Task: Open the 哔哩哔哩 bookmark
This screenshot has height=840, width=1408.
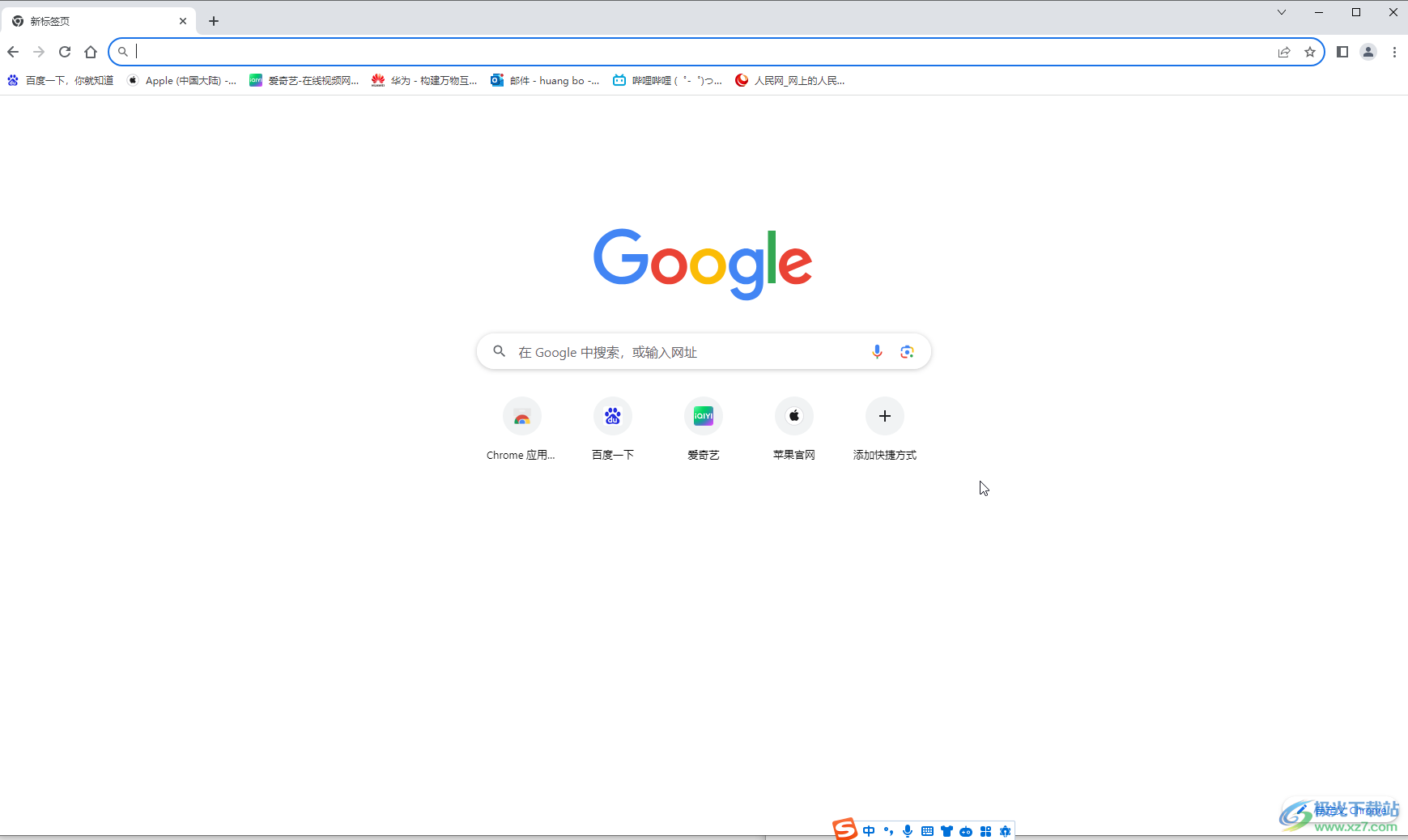Action: [x=667, y=80]
